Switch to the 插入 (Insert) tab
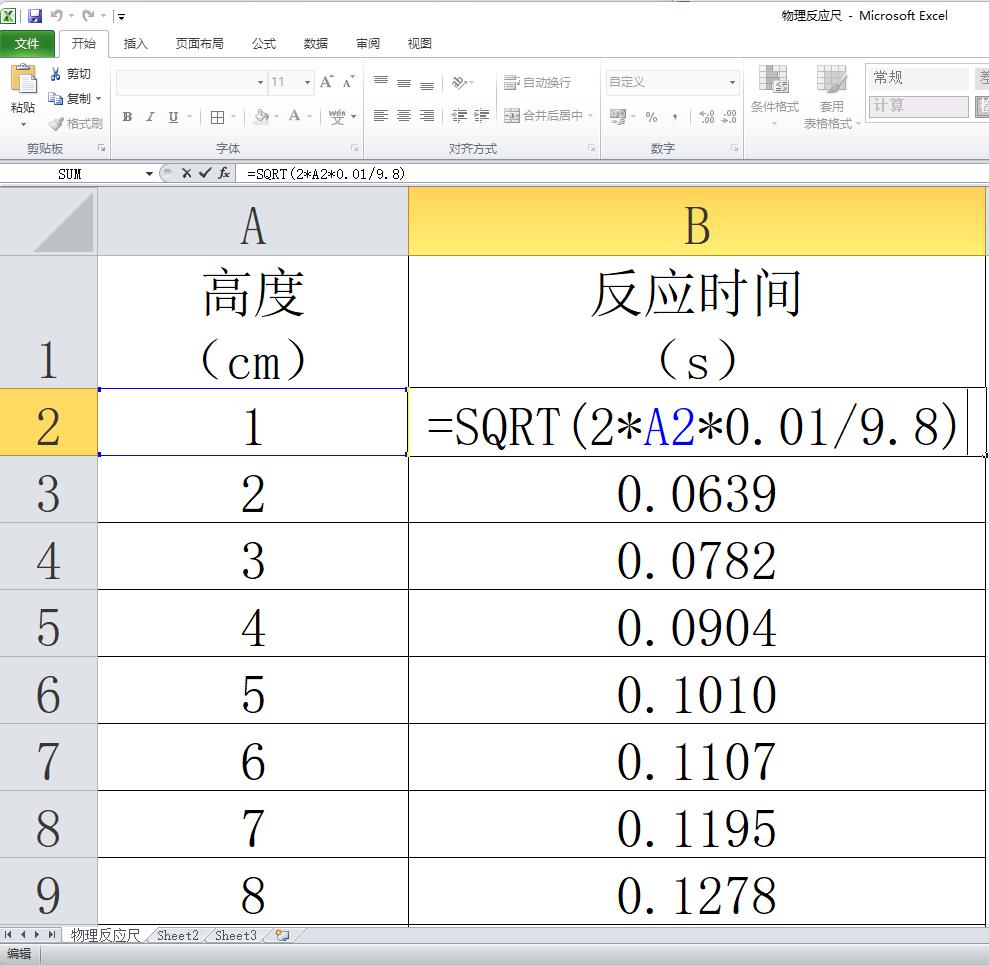The image size is (989, 965). coord(136,44)
